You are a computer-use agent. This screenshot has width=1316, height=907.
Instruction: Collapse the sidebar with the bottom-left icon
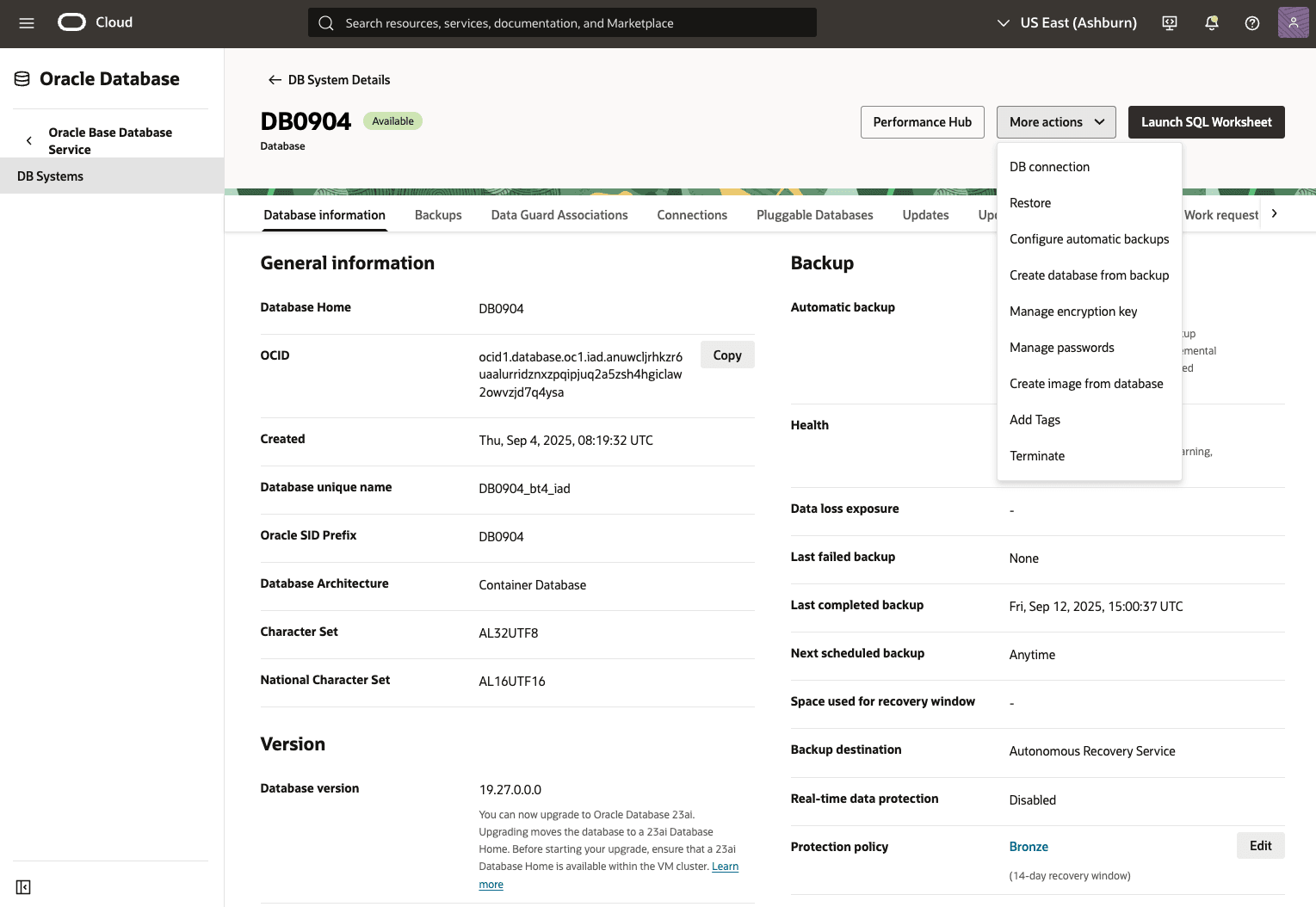pyautogui.click(x=23, y=886)
